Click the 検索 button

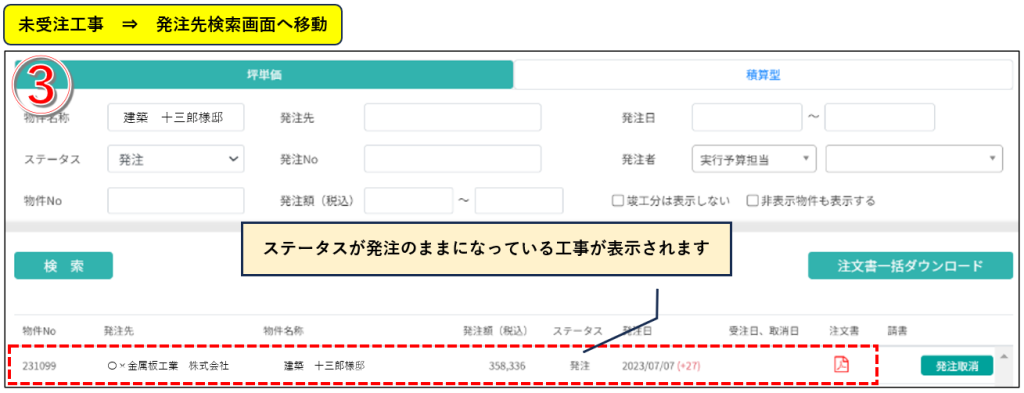click(x=63, y=266)
